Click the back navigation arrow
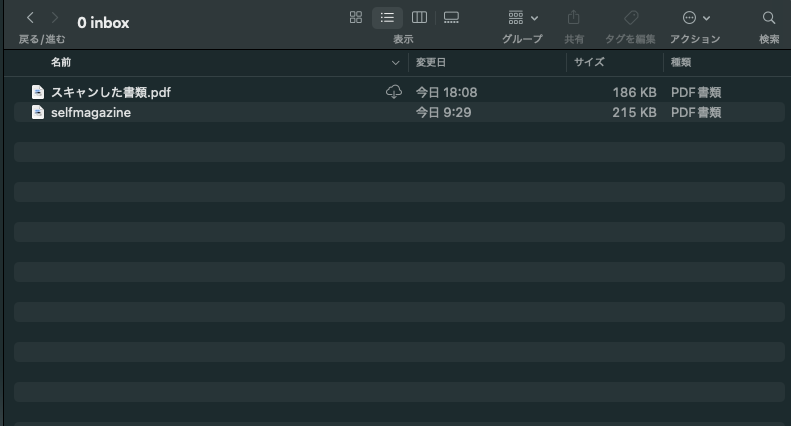 pyautogui.click(x=30, y=19)
